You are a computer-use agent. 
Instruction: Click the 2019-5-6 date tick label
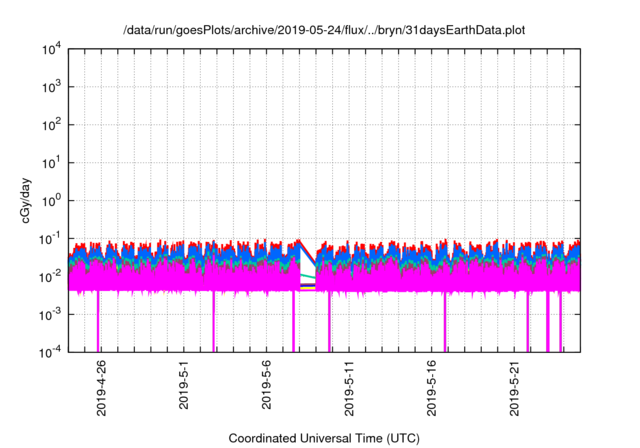pyautogui.click(x=266, y=384)
